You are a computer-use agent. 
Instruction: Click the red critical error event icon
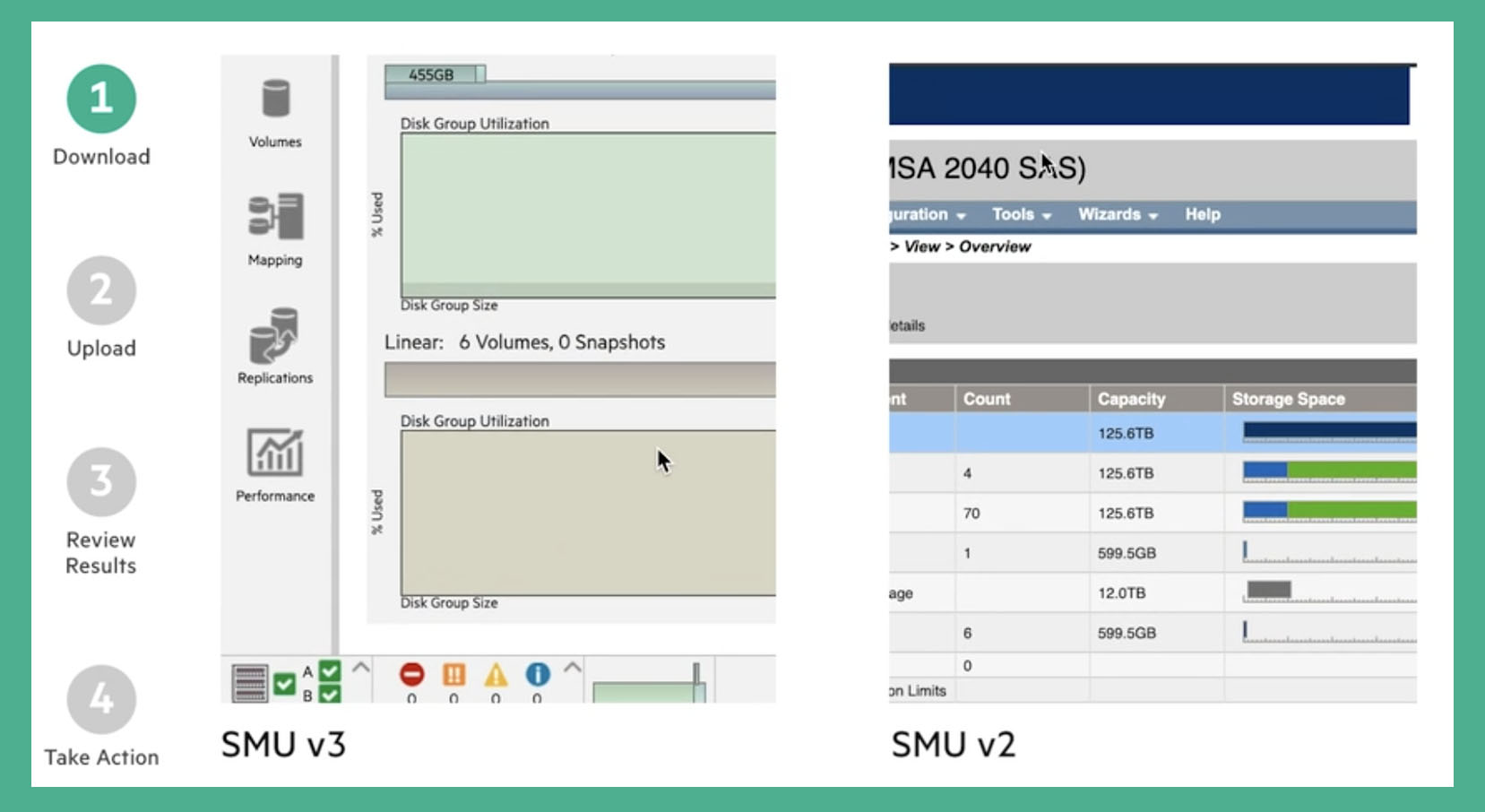click(411, 674)
